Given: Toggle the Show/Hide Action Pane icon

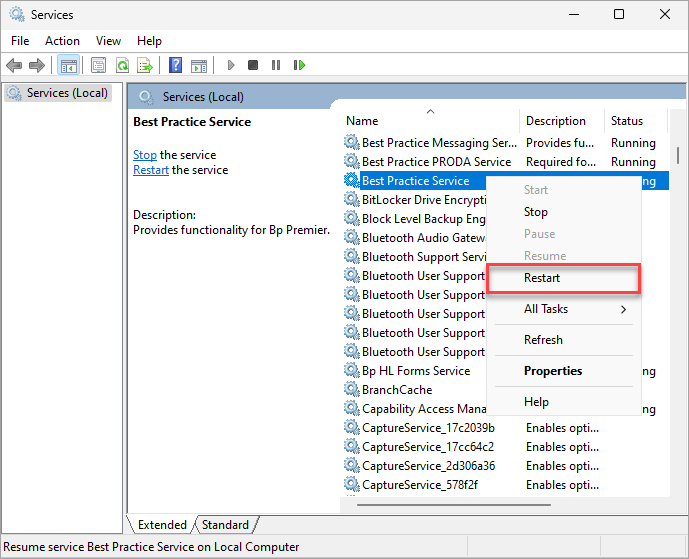Looking at the screenshot, I should click(199, 65).
